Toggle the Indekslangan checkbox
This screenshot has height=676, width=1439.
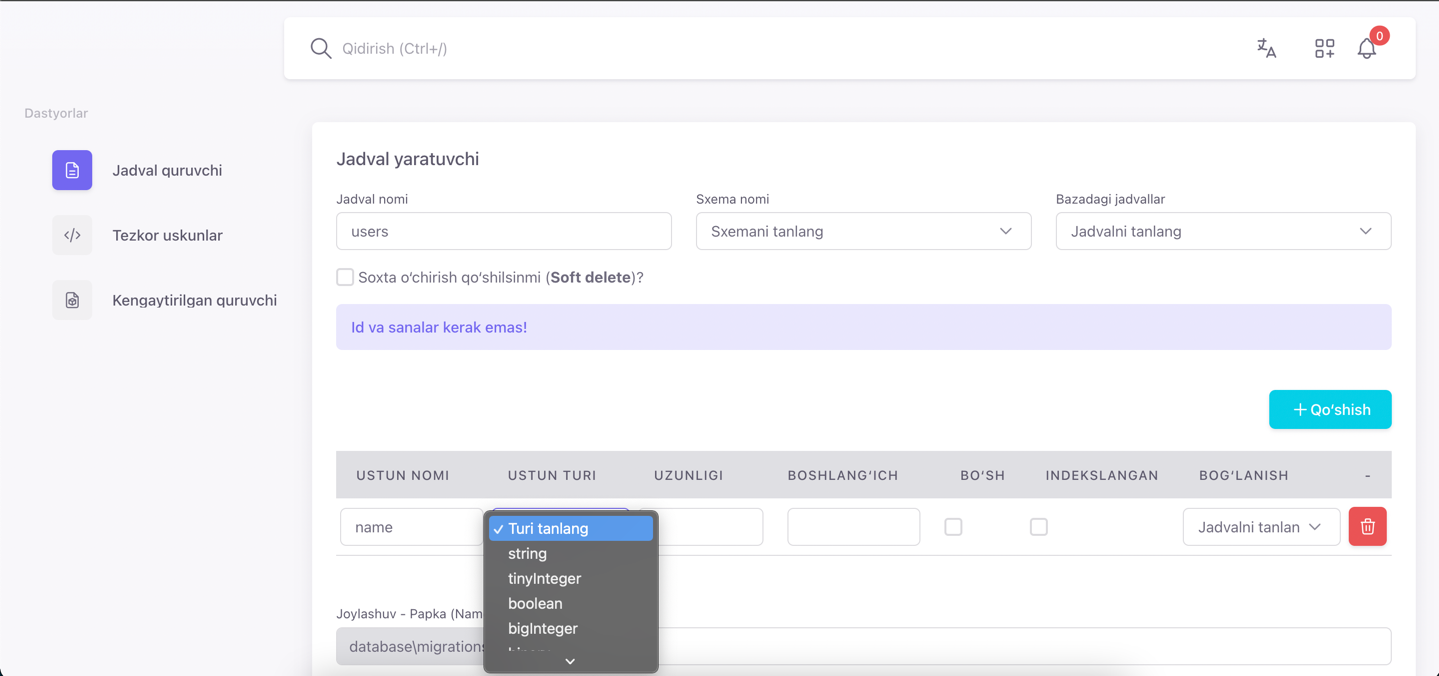click(1039, 527)
